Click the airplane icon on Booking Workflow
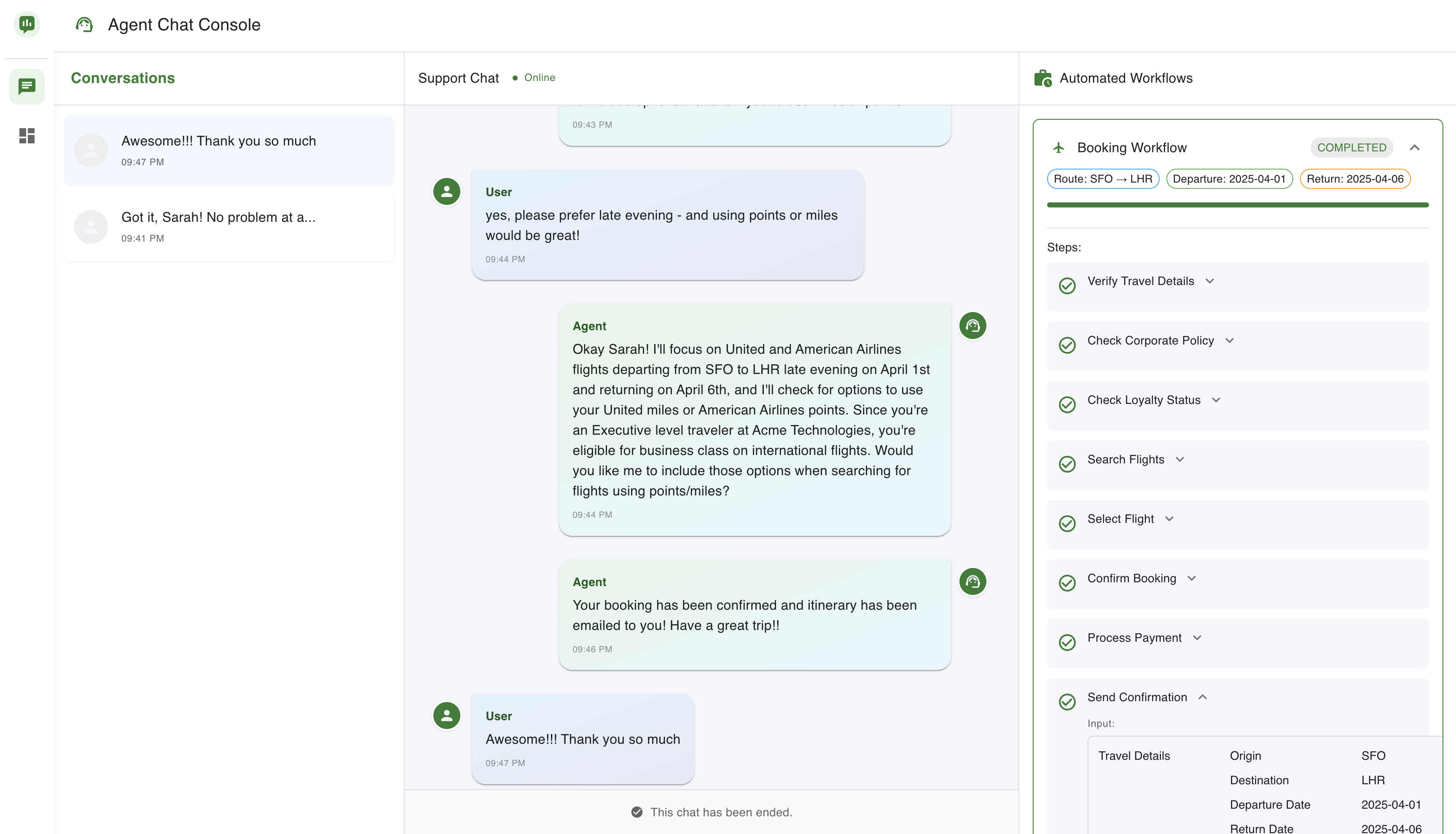The width and height of the screenshot is (1456, 834). [x=1058, y=148]
